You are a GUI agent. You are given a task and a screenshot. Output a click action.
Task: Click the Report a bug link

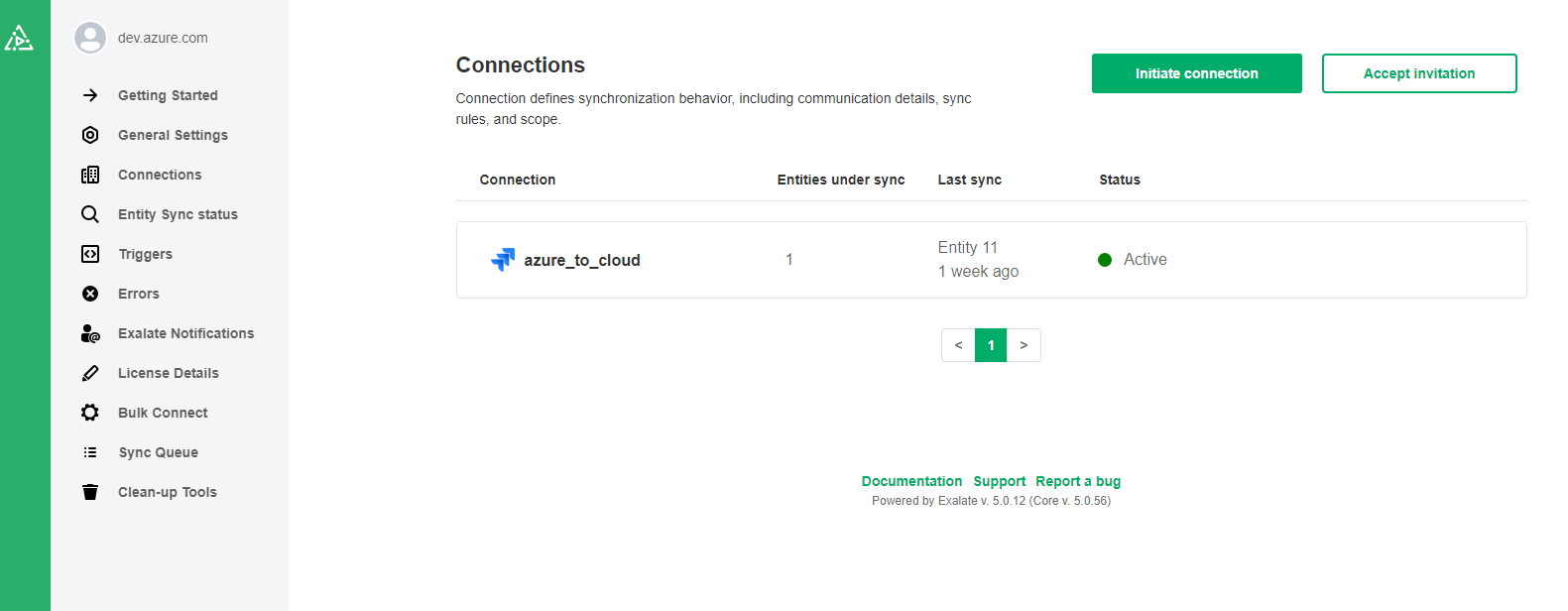[1078, 481]
